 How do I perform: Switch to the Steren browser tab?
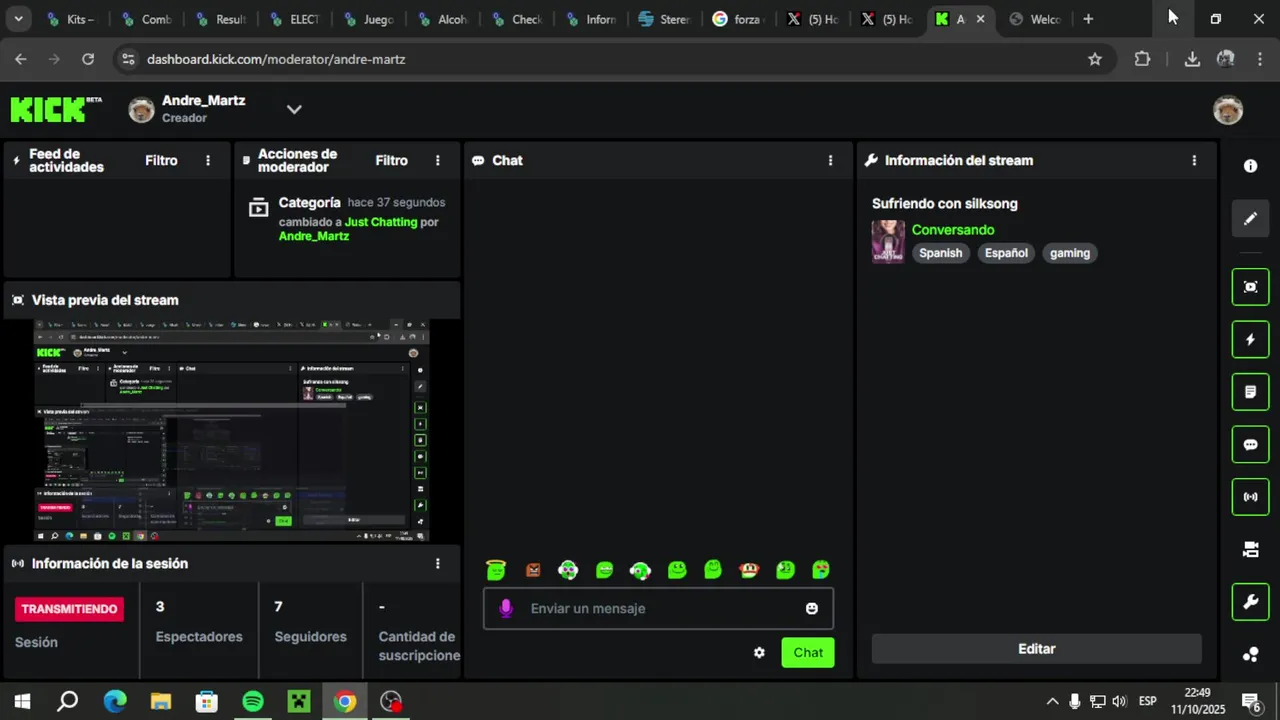[x=665, y=19]
